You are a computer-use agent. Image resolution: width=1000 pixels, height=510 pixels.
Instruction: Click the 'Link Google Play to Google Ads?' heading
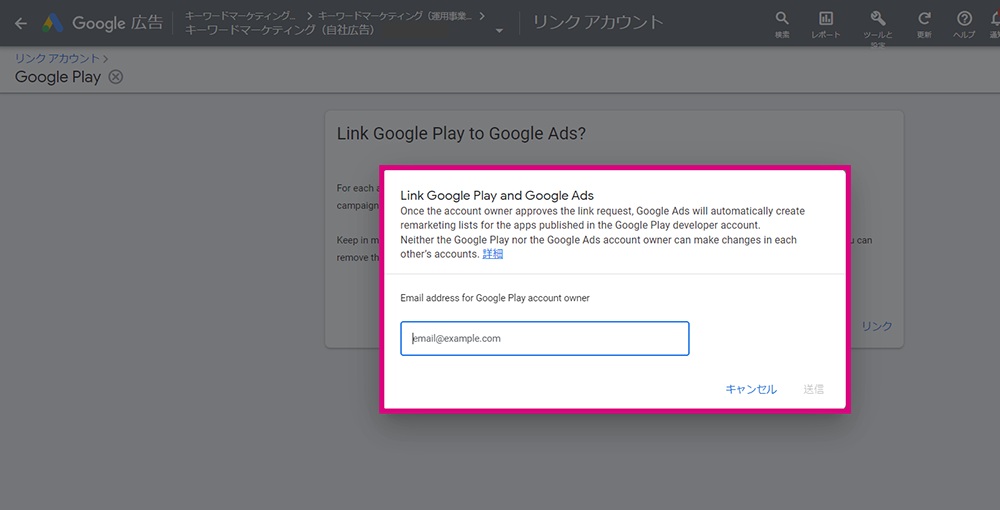click(x=461, y=133)
